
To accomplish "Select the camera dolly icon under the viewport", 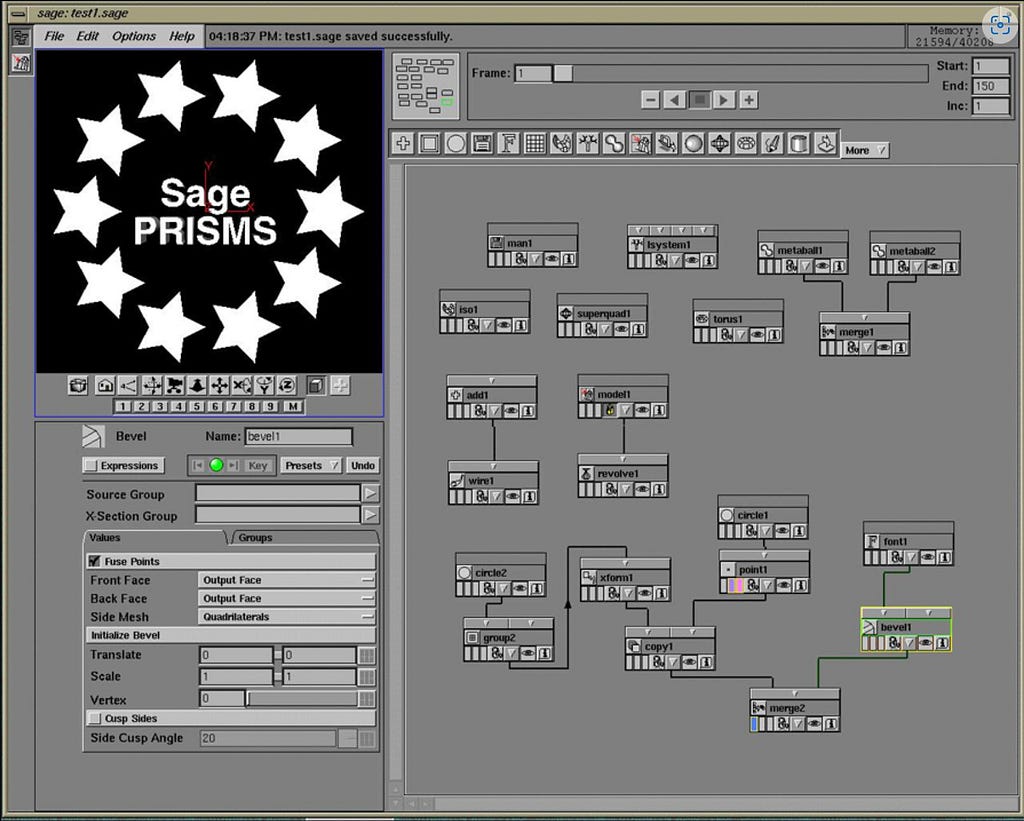I will pyautogui.click(x=174, y=386).
